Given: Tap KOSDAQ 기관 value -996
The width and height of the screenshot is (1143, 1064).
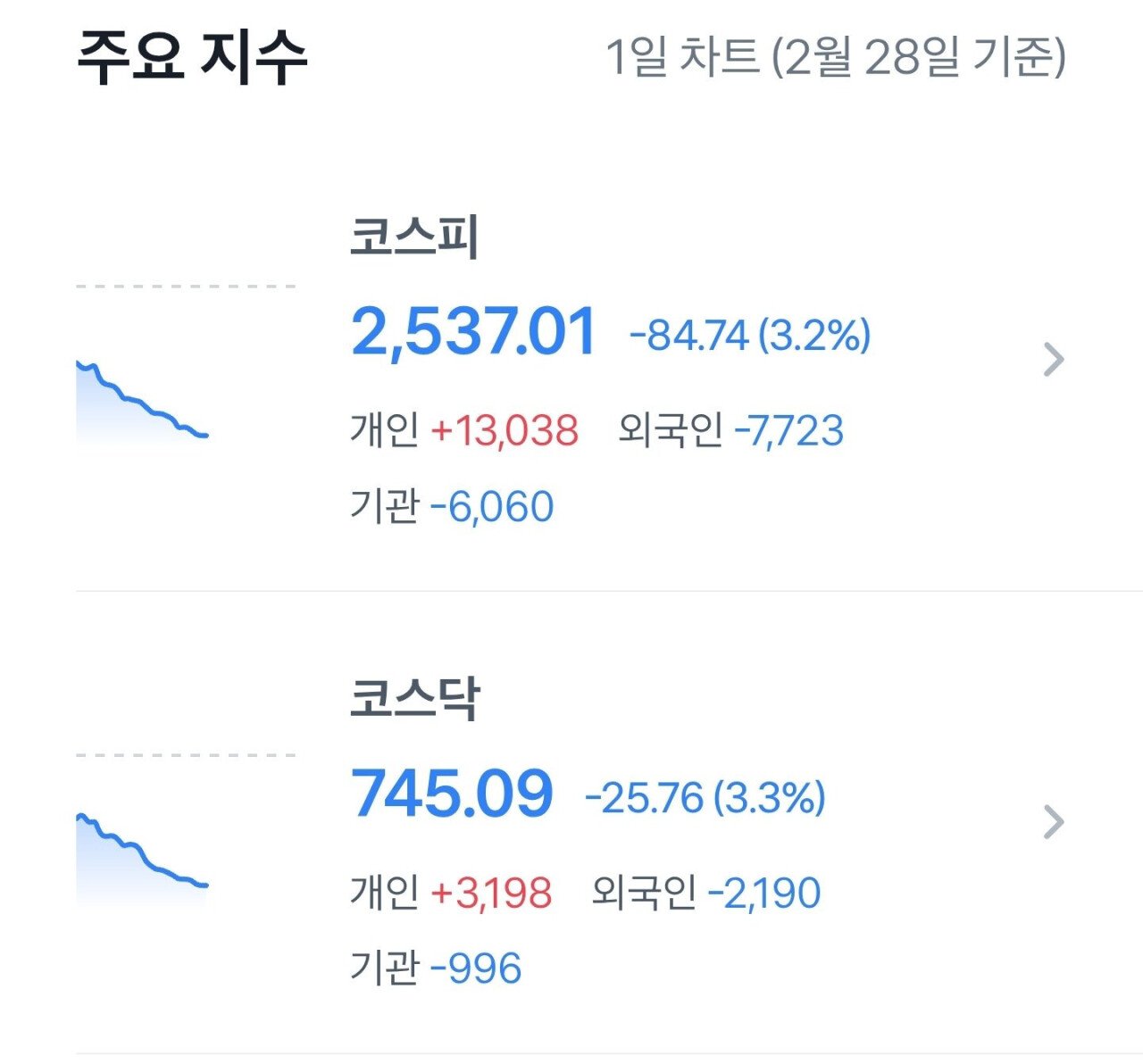Looking at the screenshot, I should coord(476,968).
